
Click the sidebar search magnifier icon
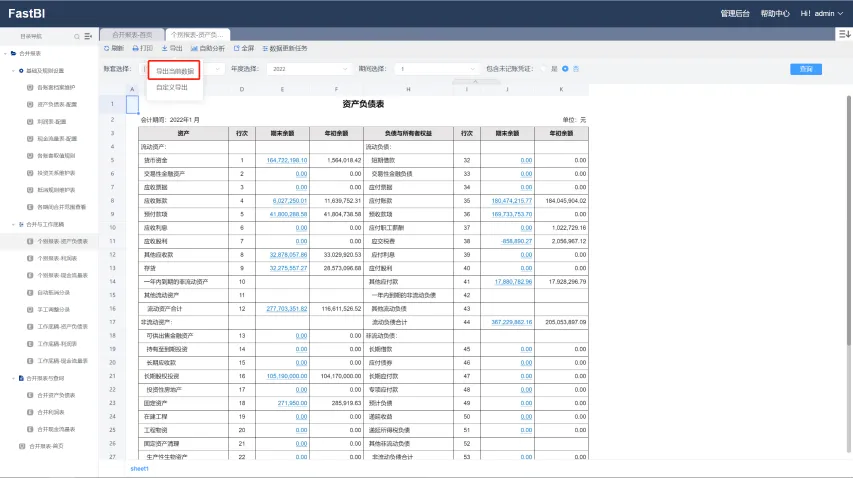click(x=77, y=36)
